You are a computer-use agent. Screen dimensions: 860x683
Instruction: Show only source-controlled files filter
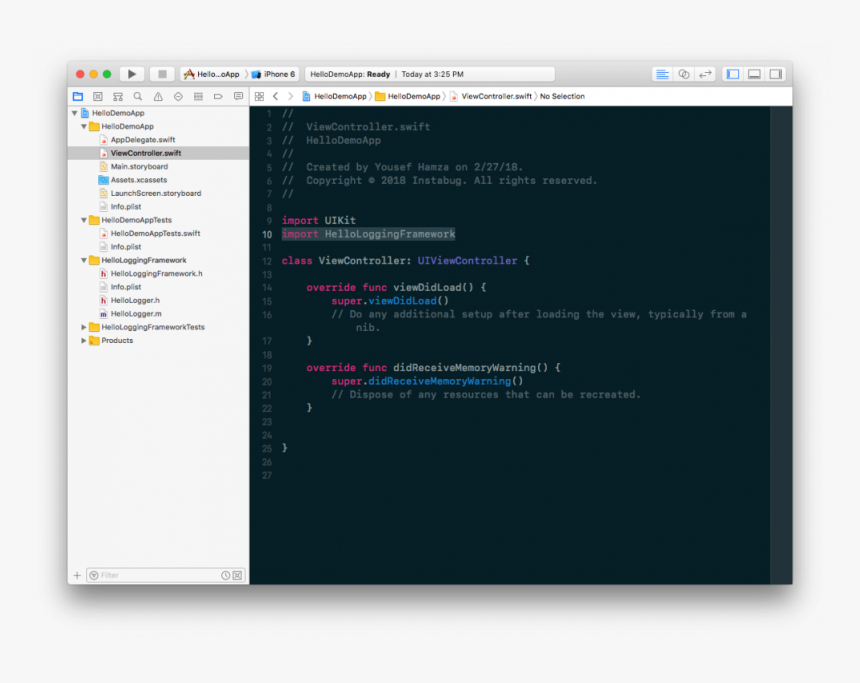[237, 575]
